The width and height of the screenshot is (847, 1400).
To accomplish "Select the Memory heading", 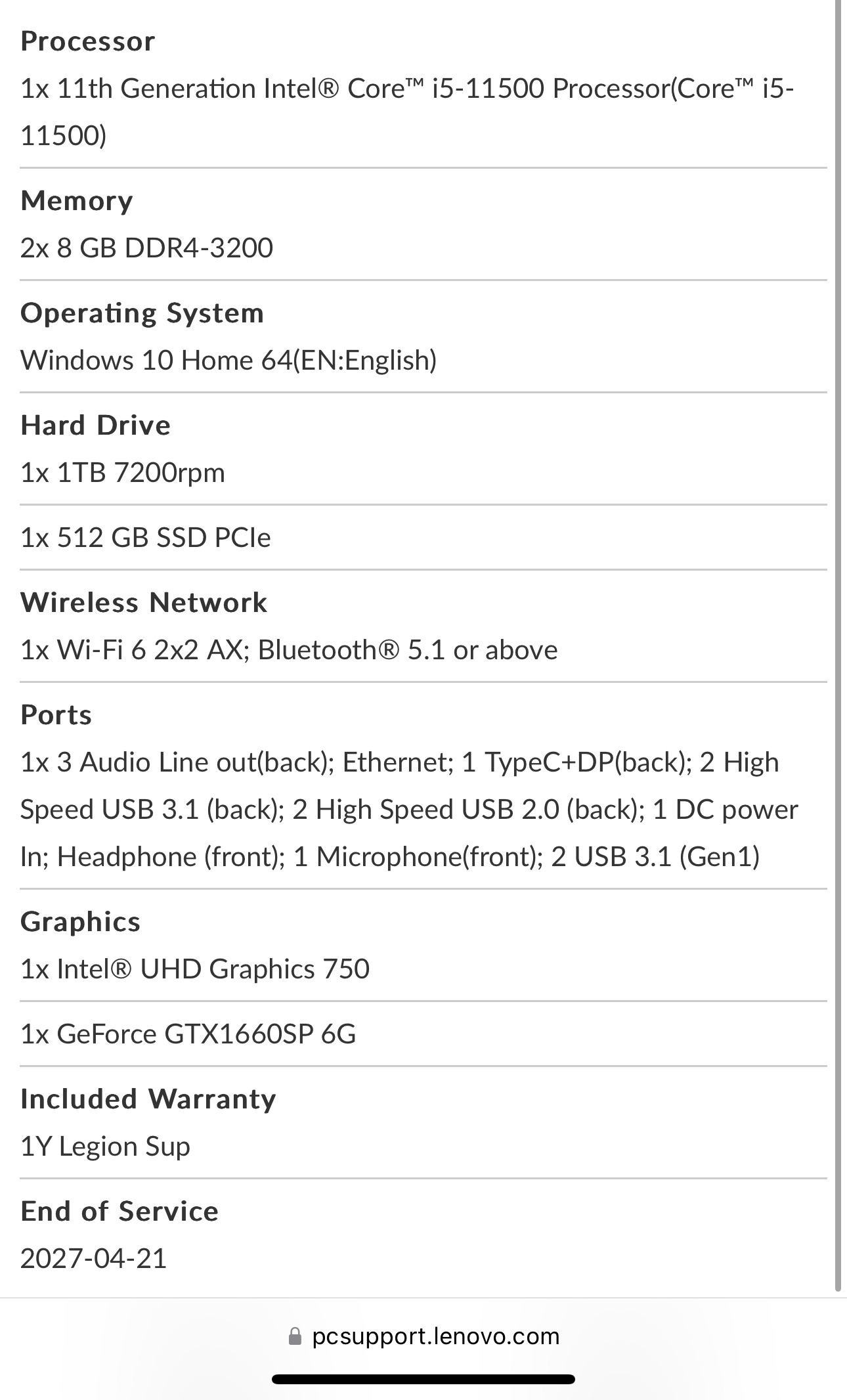I will (77, 201).
